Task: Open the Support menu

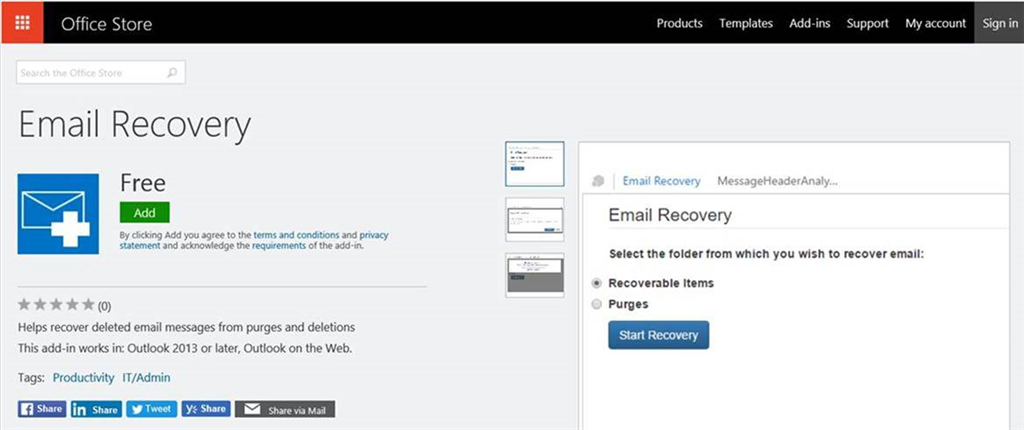Action: click(867, 24)
